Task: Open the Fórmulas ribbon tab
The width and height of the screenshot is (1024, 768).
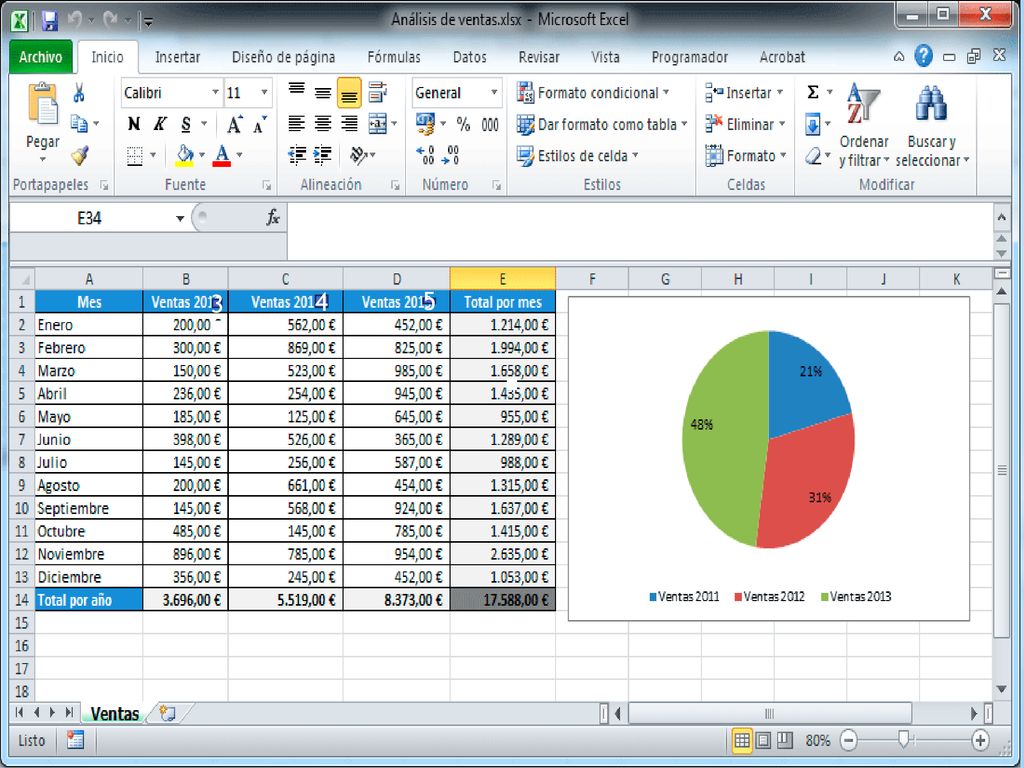Action: [x=394, y=57]
